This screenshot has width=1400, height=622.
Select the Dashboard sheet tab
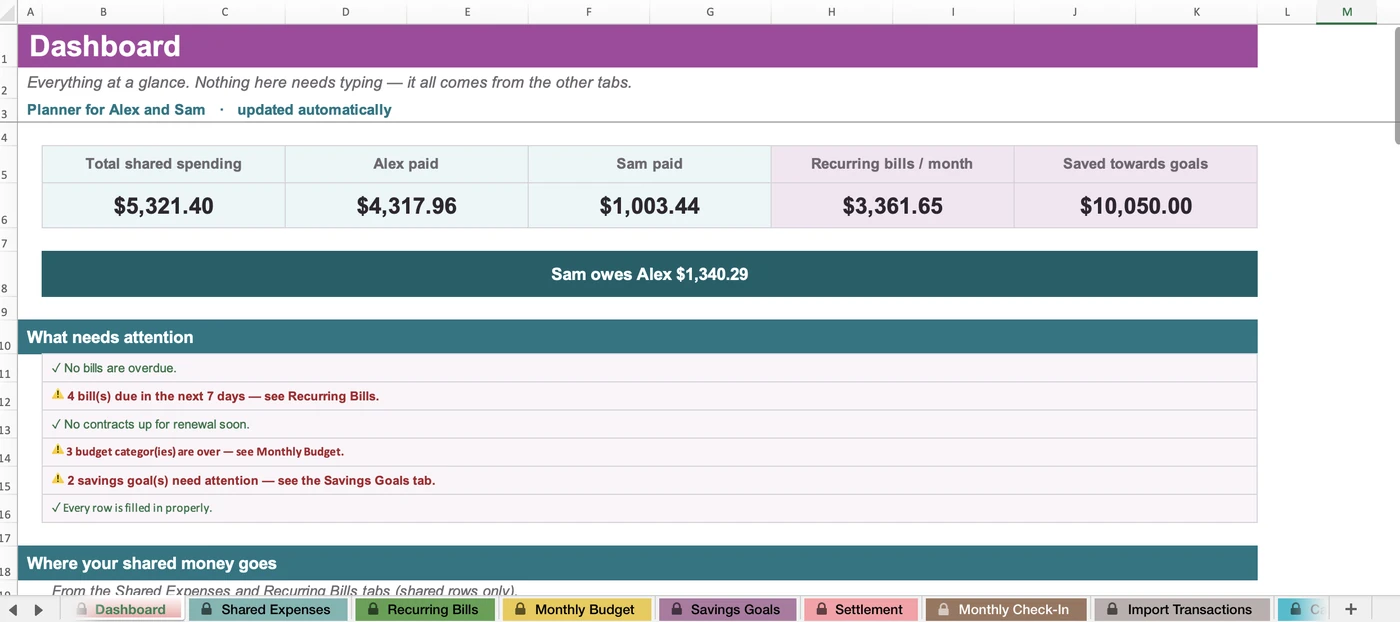click(x=122, y=609)
